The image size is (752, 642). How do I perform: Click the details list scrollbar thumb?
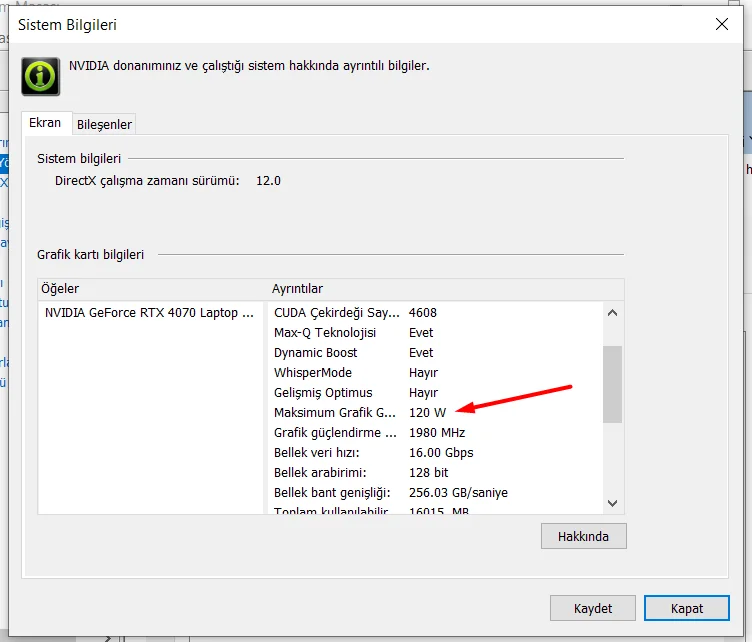[x=612, y=385]
